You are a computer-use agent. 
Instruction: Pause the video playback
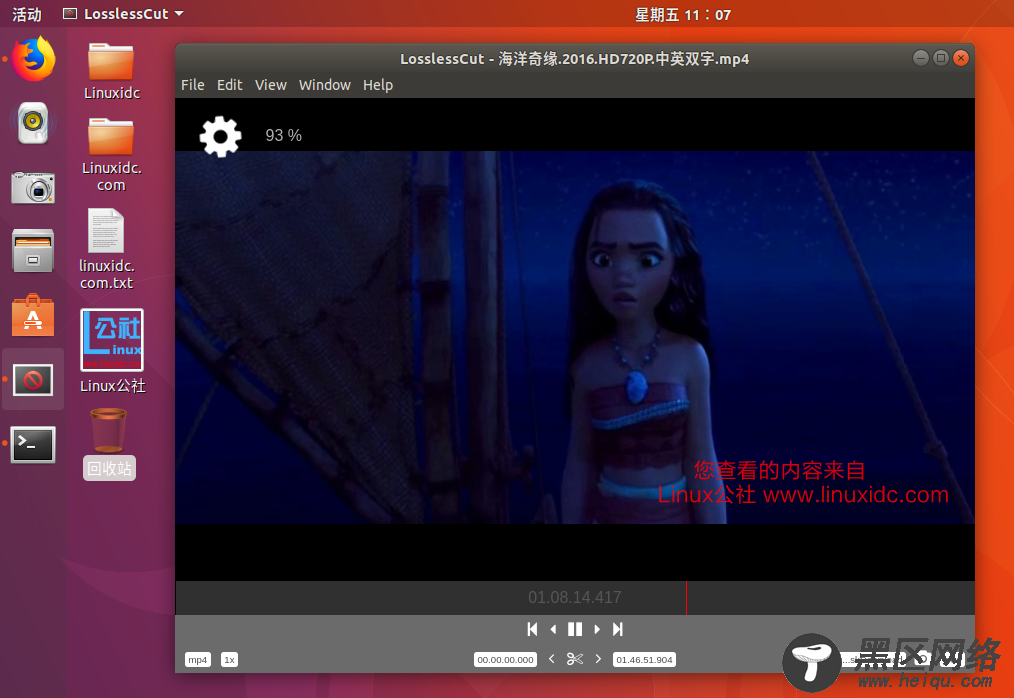tap(575, 629)
